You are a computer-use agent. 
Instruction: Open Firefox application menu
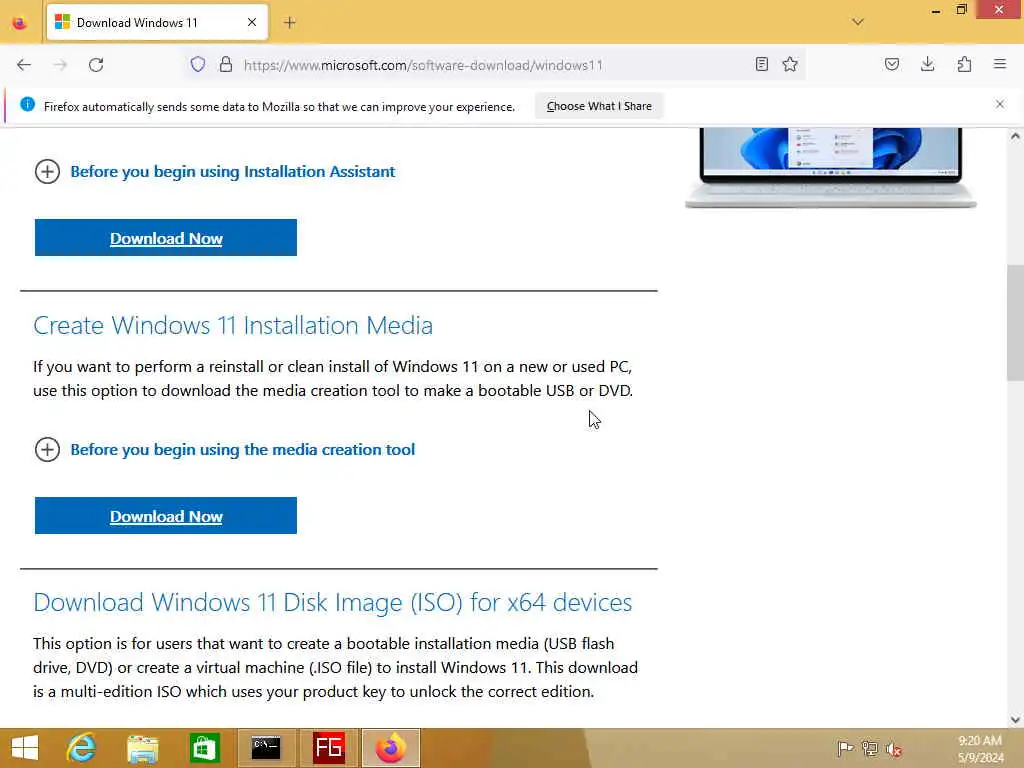click(1000, 64)
